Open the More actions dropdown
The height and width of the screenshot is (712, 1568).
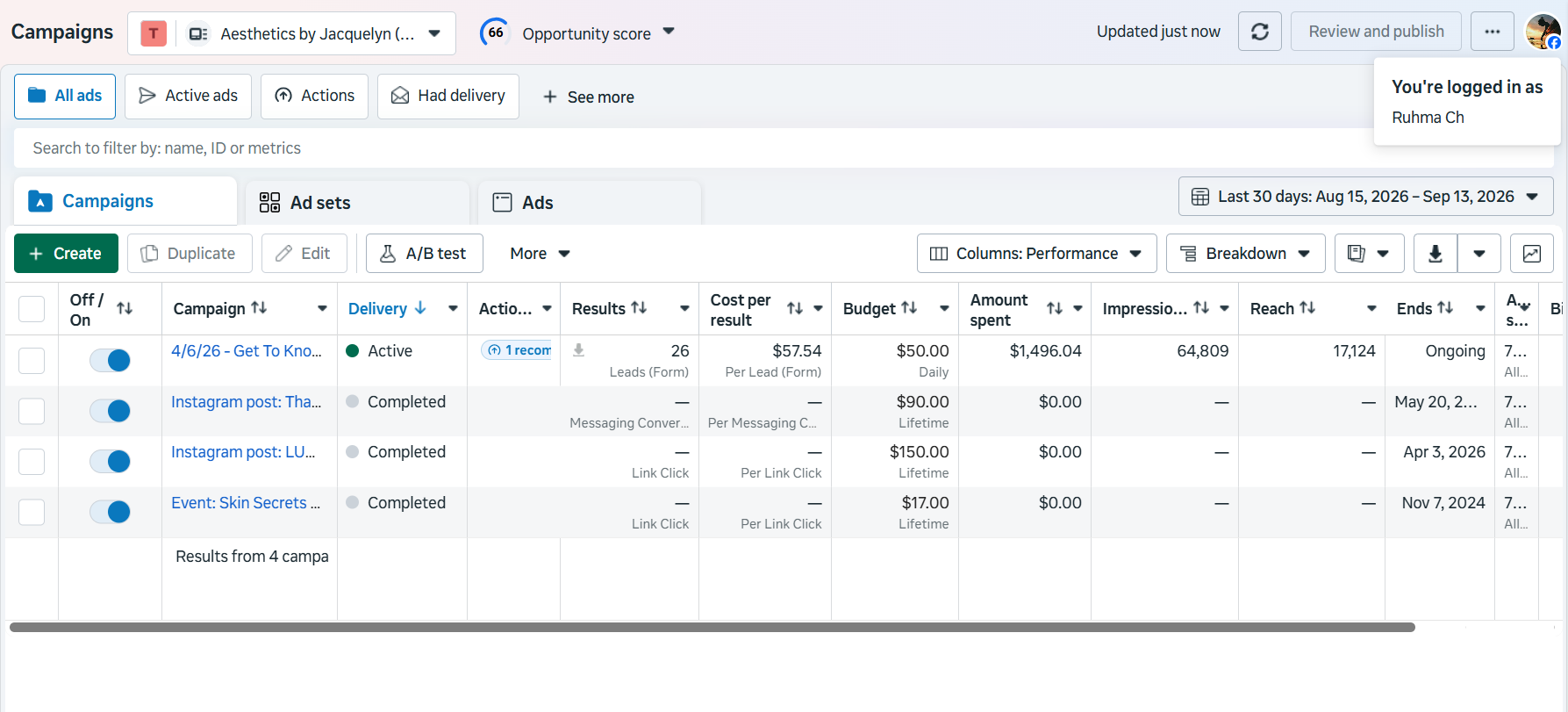click(x=541, y=254)
